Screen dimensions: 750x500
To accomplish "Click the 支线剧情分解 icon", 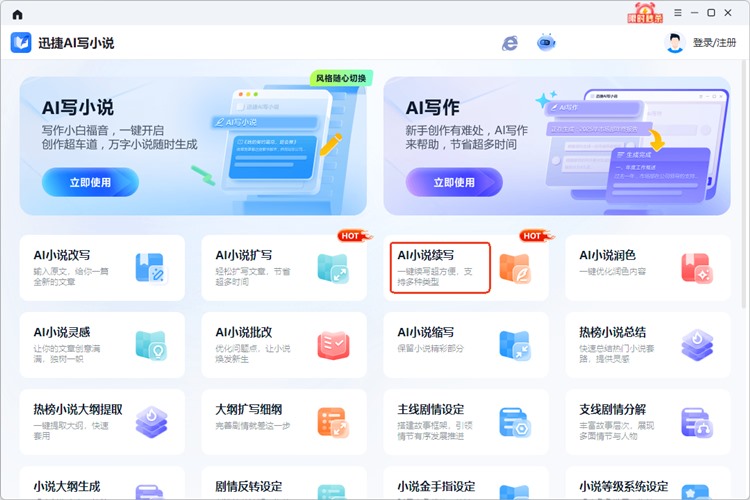I will [697, 422].
